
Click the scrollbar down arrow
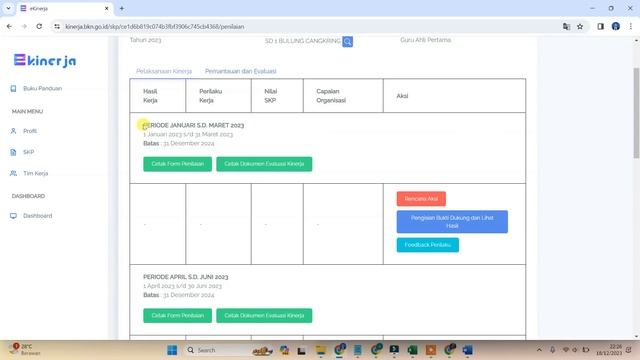click(x=636, y=336)
